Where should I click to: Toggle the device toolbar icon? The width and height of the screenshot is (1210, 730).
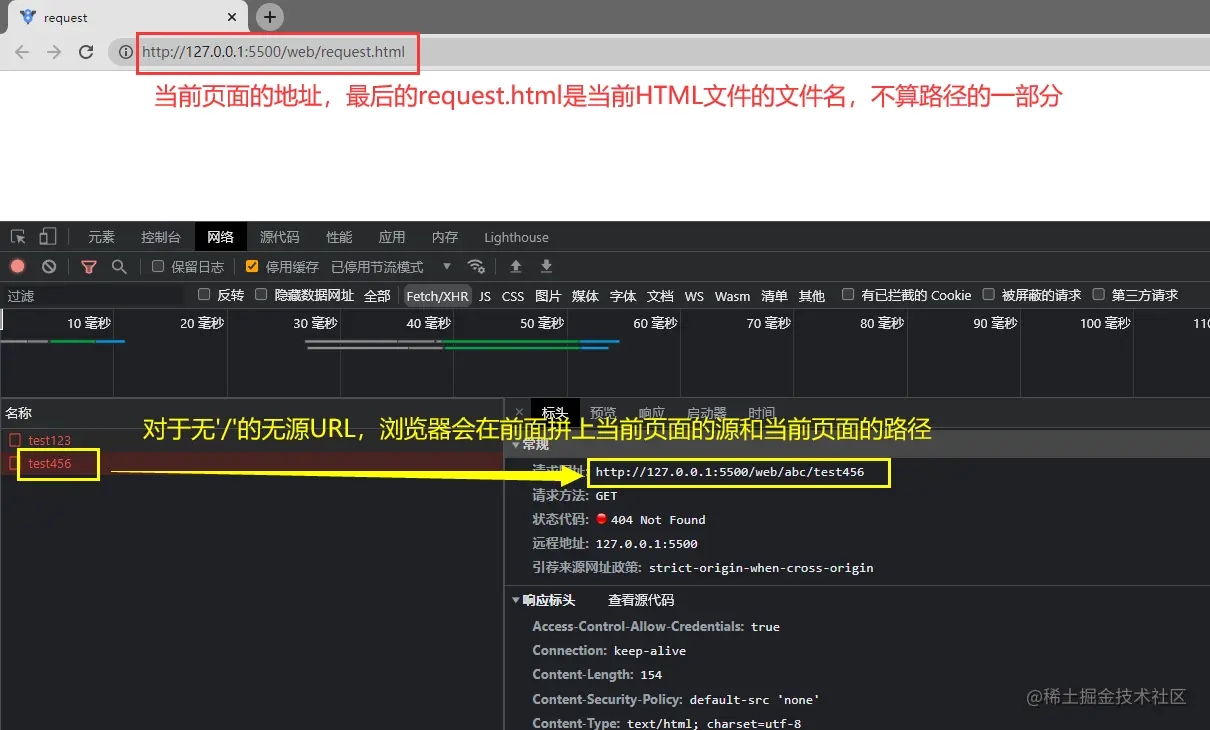tap(48, 237)
